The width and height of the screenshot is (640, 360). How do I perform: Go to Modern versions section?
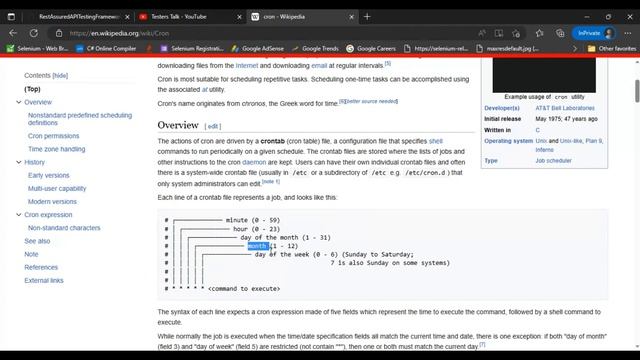click(52, 202)
